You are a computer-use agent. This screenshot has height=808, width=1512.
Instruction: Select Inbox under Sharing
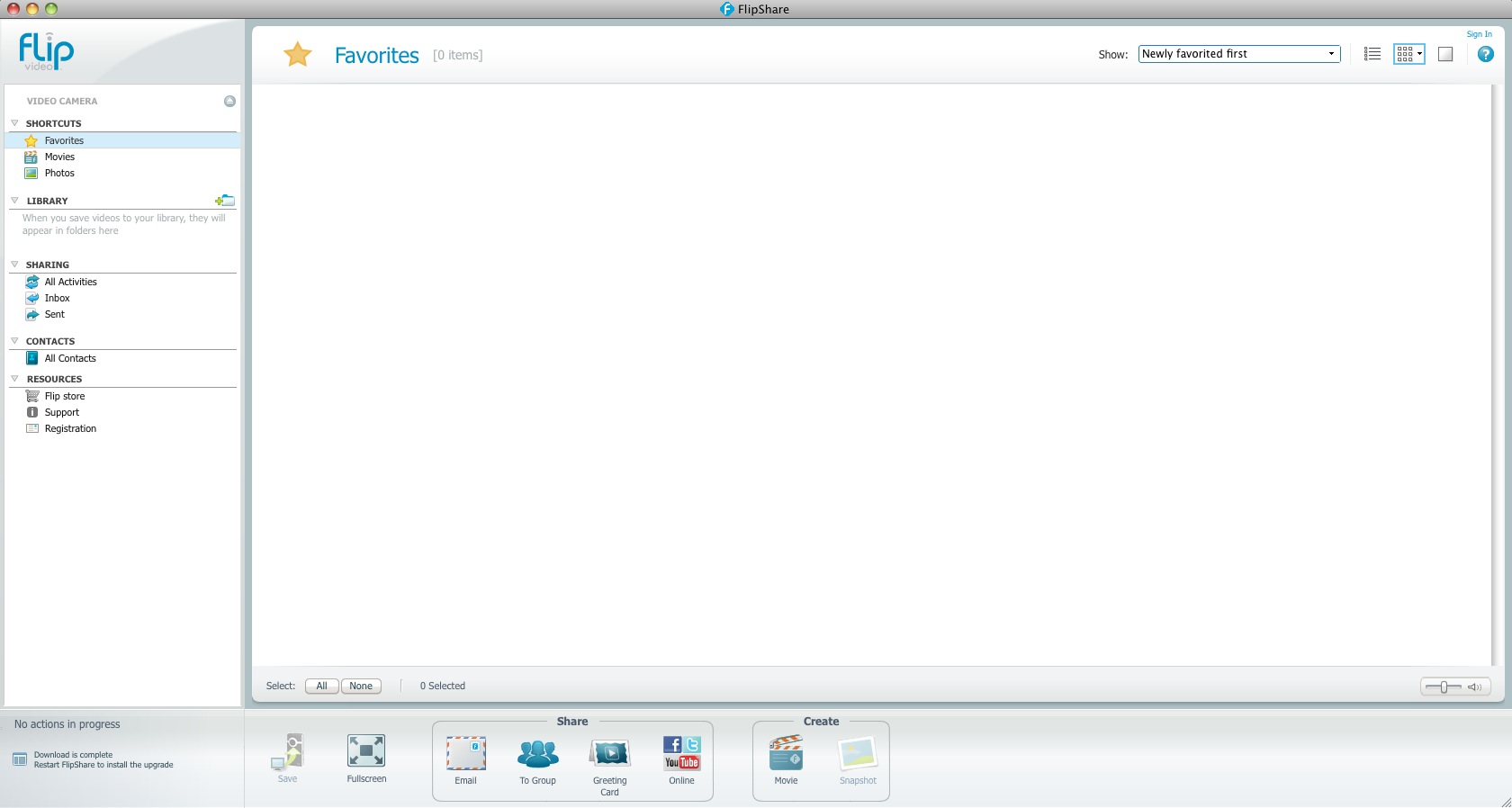tap(57, 298)
